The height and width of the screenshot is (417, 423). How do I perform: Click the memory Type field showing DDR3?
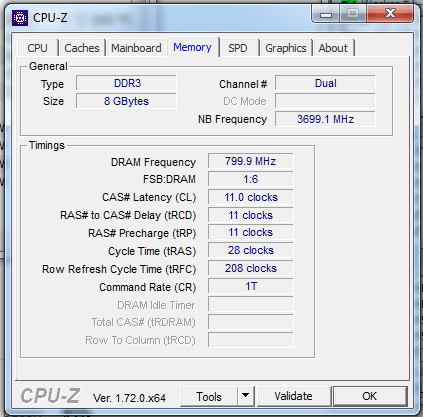point(126,83)
